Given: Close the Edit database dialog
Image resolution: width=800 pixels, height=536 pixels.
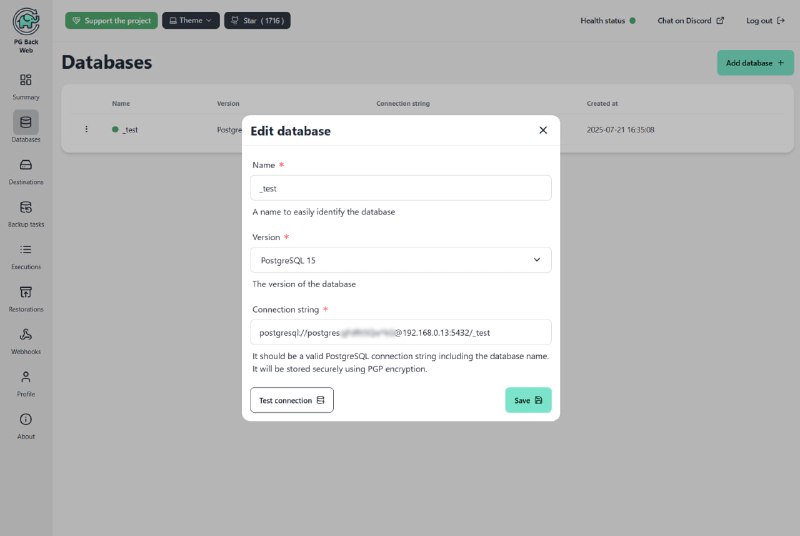Looking at the screenshot, I should coord(543,131).
